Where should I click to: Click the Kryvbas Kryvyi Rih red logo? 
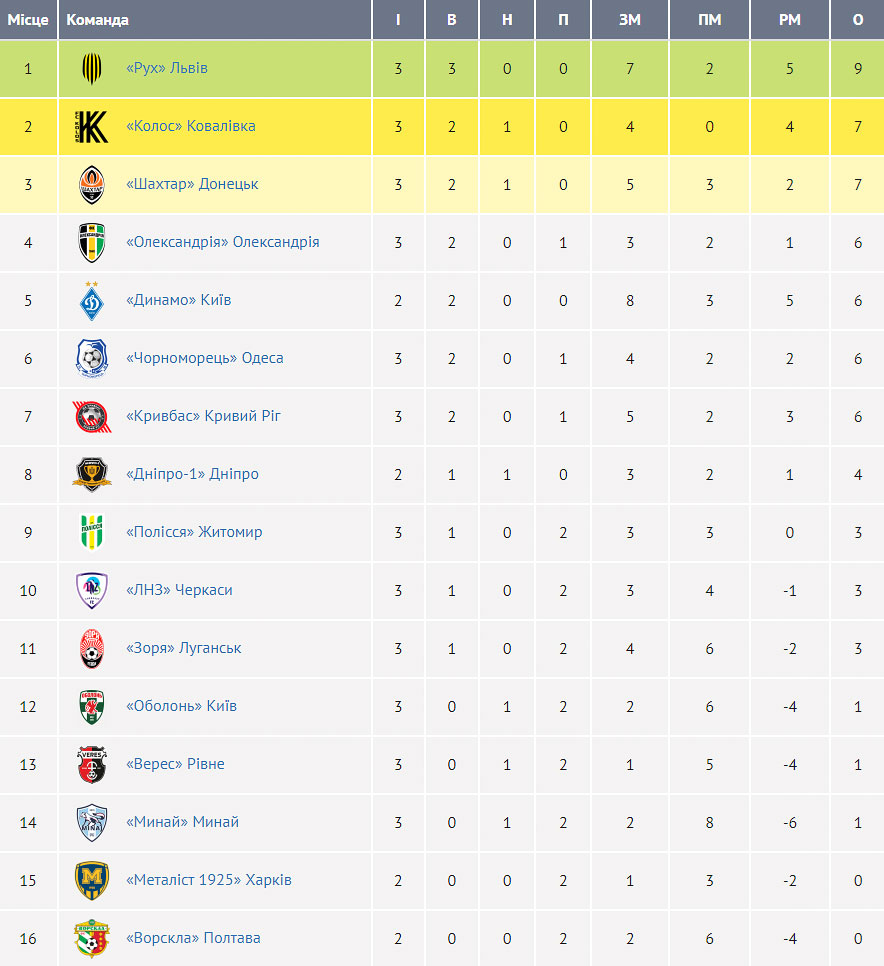coord(92,417)
